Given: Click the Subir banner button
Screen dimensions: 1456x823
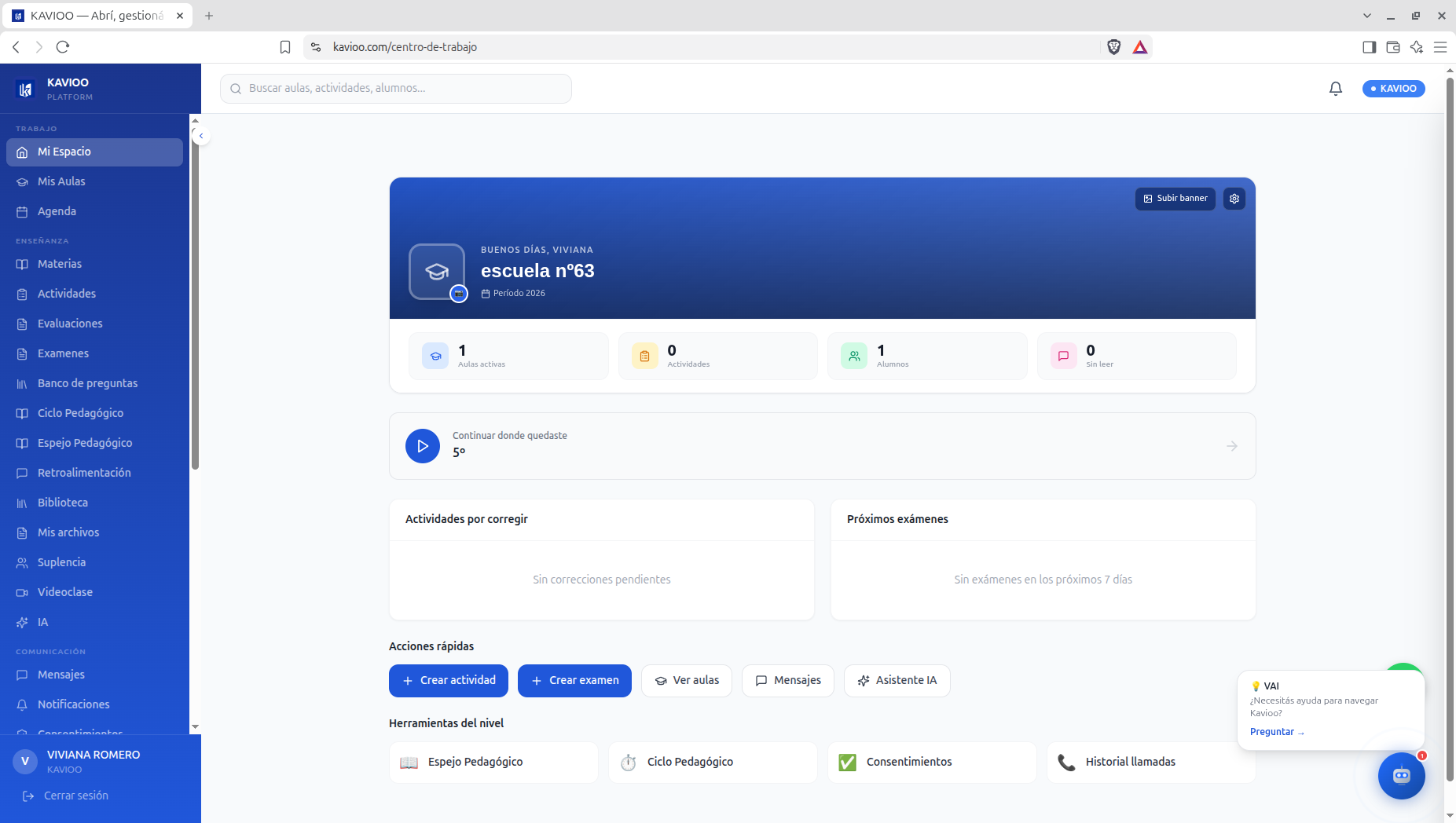Looking at the screenshot, I should pyautogui.click(x=1175, y=199).
